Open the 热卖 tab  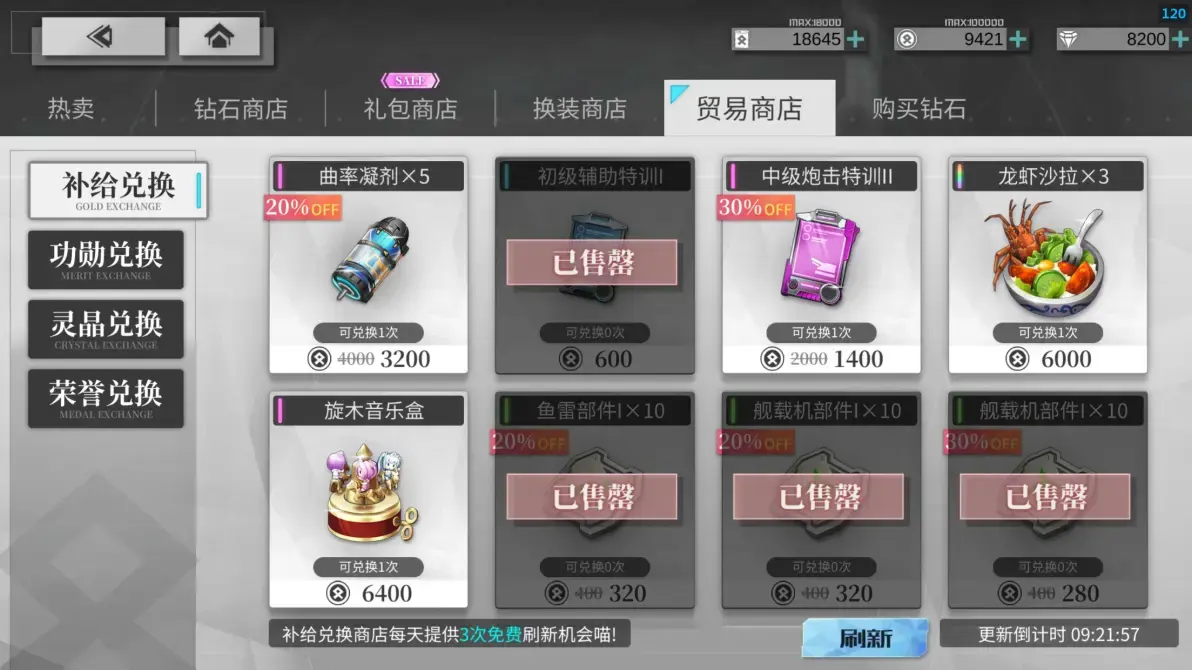click(71, 109)
